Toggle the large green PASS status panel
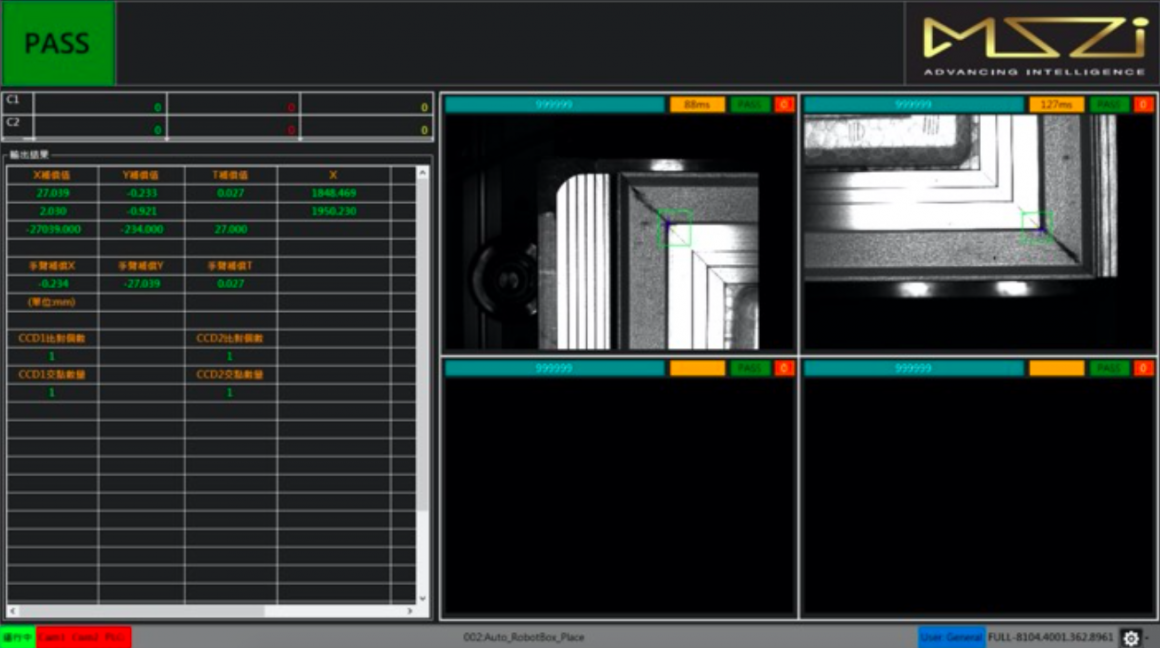Screen dimensions: 1160x648 point(57,42)
